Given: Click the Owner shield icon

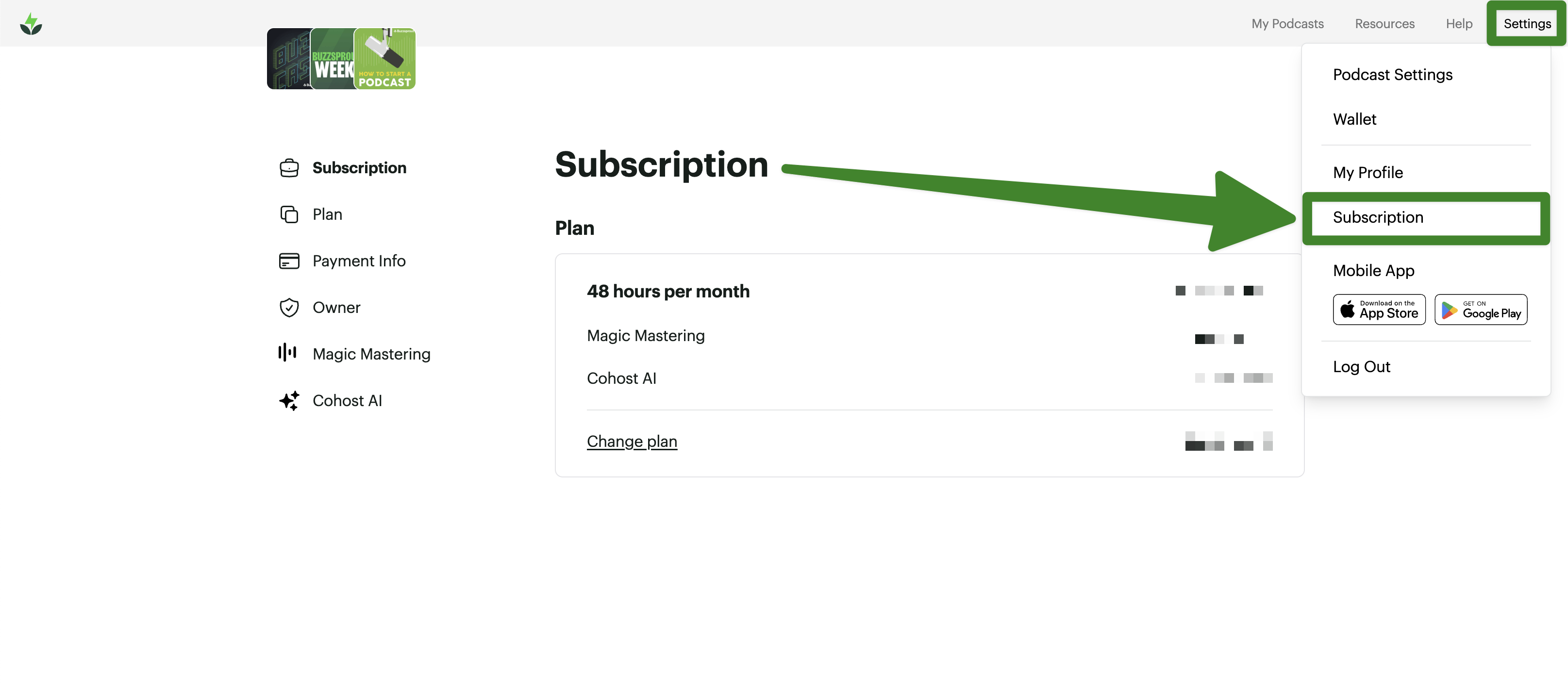Looking at the screenshot, I should (289, 308).
